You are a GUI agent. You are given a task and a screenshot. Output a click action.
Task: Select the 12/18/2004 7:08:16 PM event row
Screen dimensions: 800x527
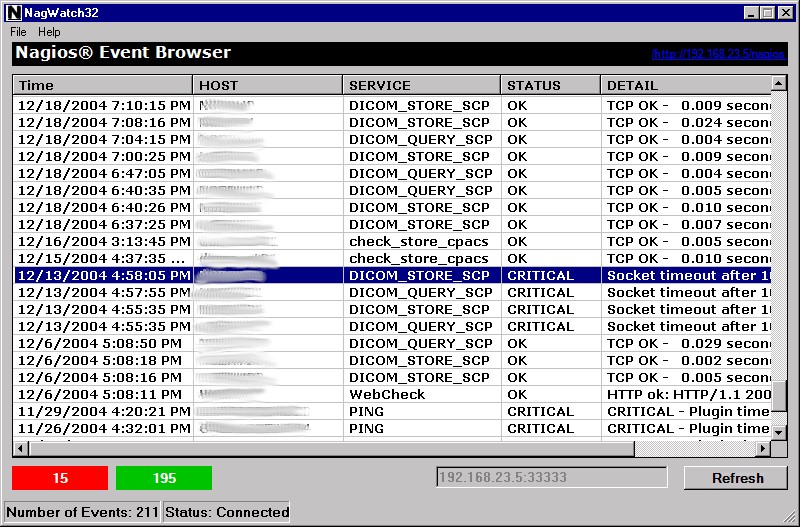coord(392,122)
